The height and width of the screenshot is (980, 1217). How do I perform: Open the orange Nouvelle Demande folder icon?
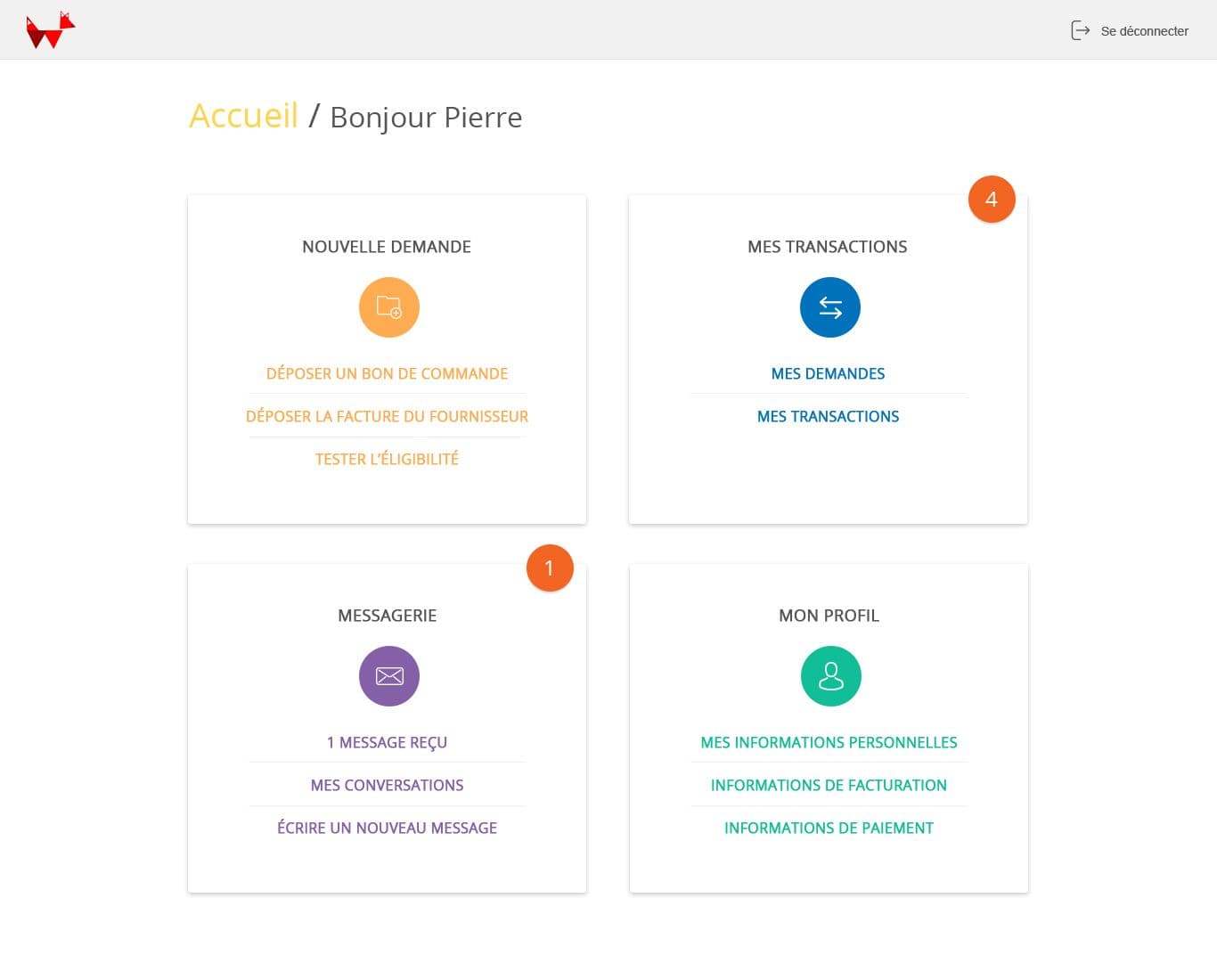point(388,307)
